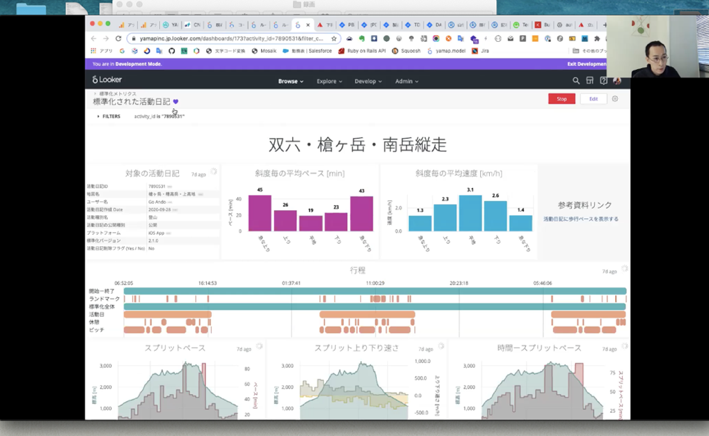Click the Edit dashboard button
This screenshot has height=436, width=709.
click(593, 99)
